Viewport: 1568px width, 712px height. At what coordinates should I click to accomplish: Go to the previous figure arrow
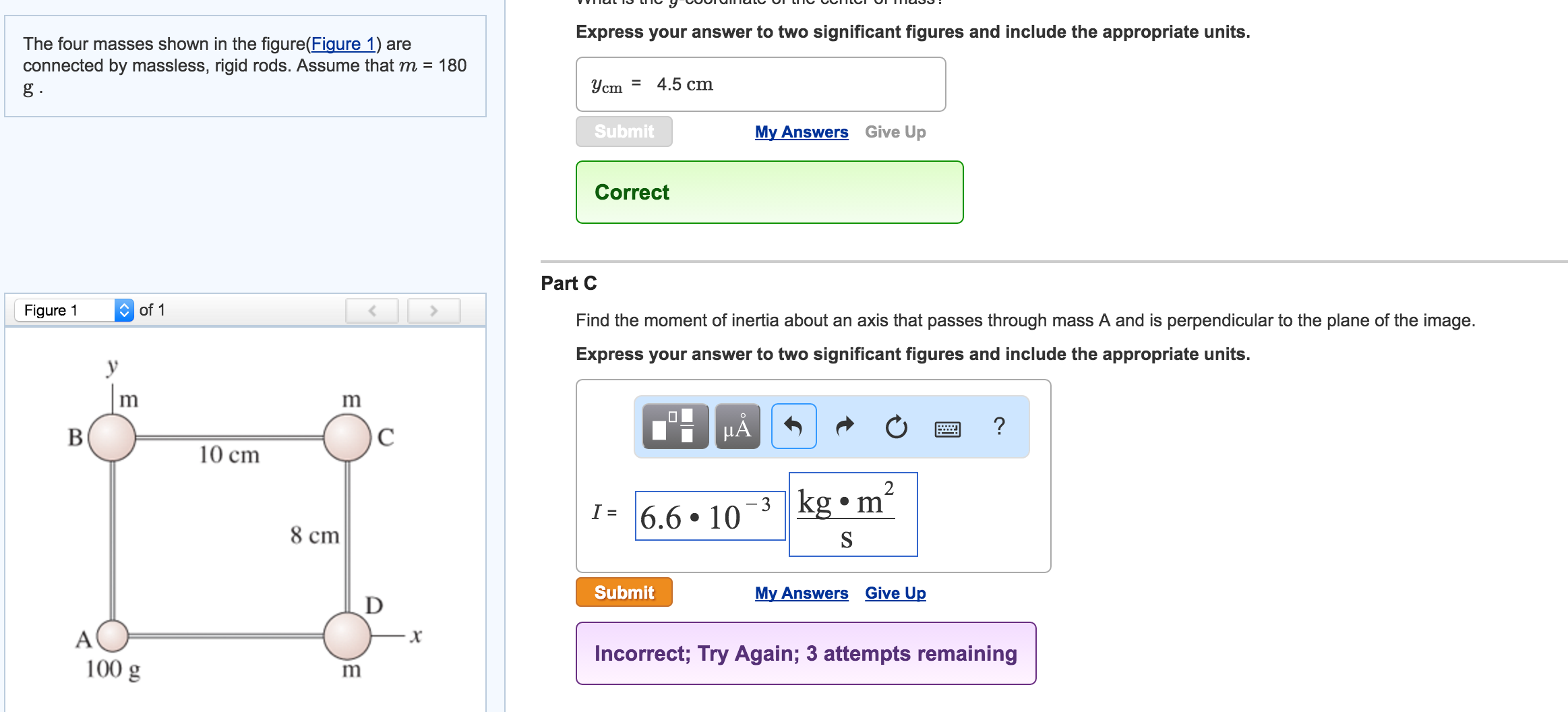[x=372, y=311]
